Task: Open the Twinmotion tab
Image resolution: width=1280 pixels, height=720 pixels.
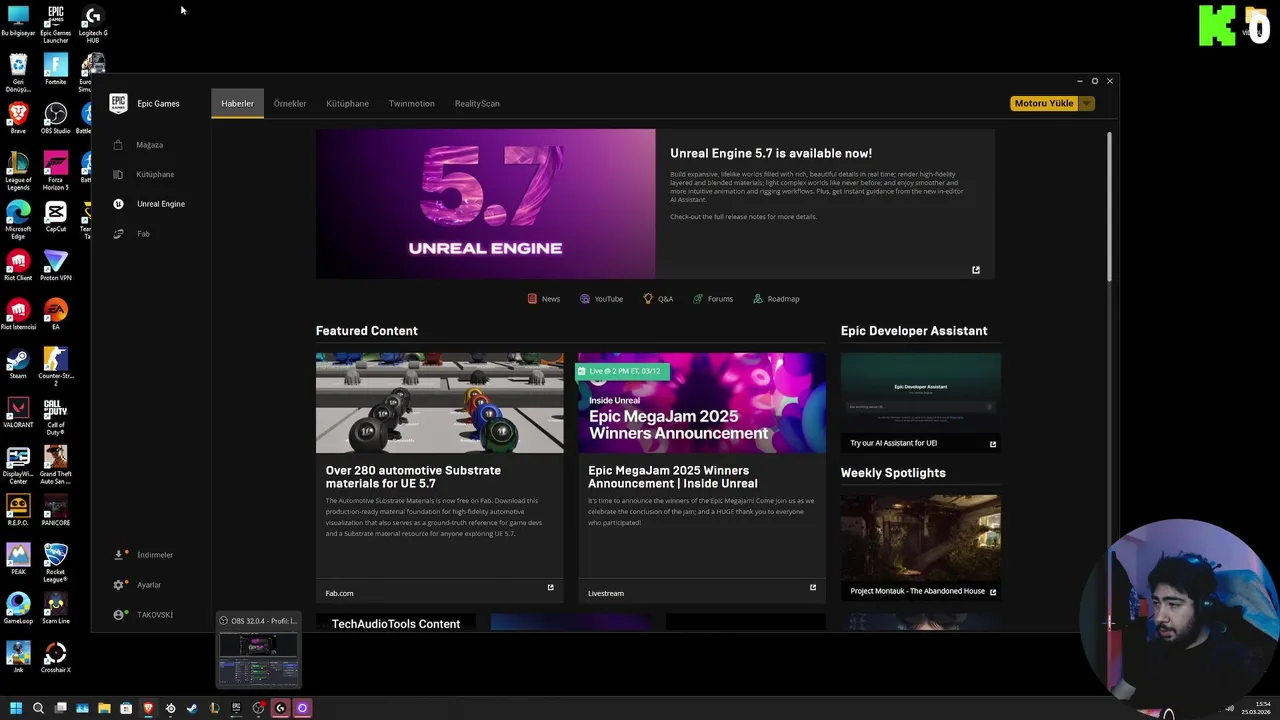Action: pyautogui.click(x=411, y=104)
